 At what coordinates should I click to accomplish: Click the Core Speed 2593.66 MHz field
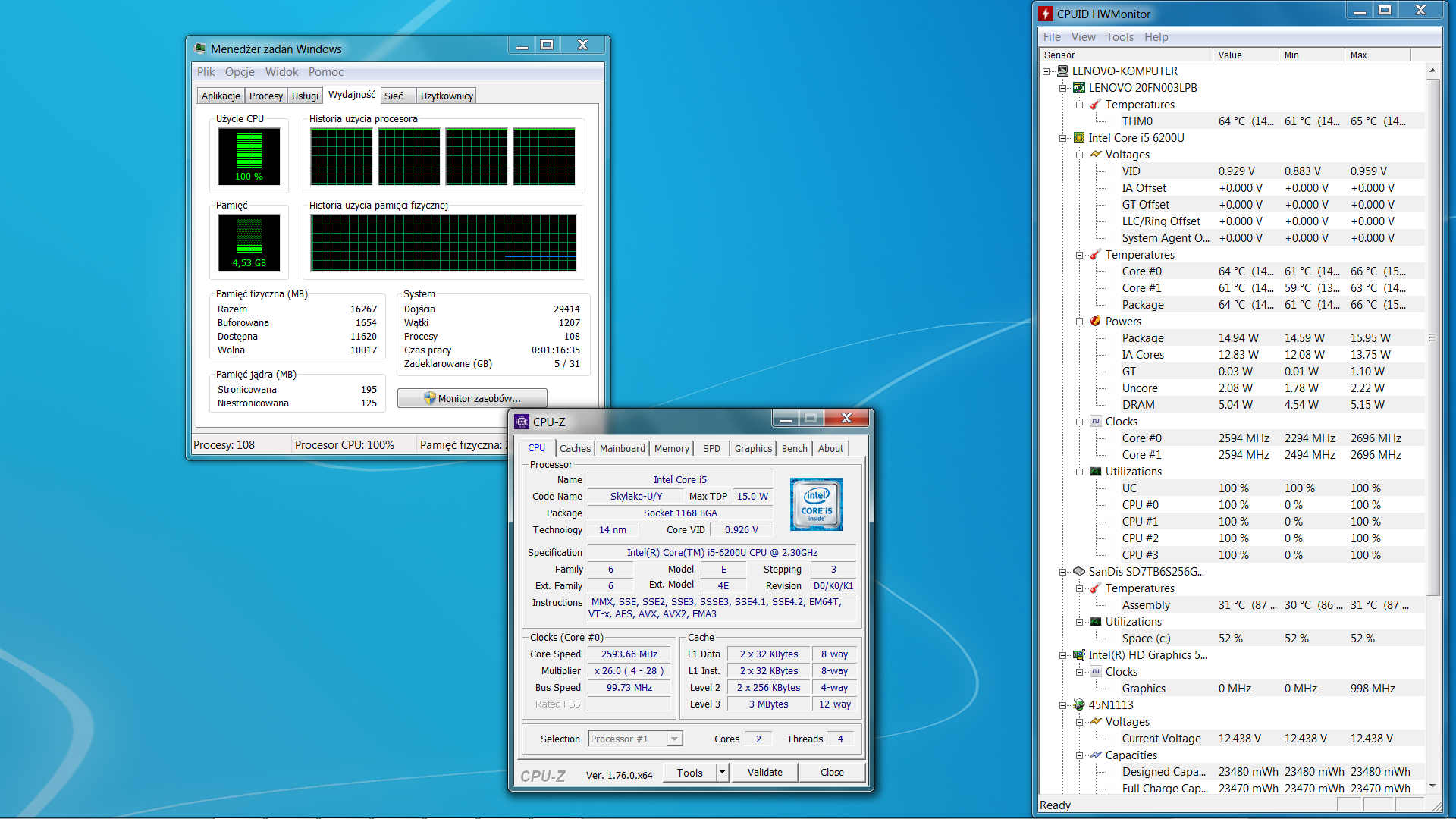pos(629,654)
